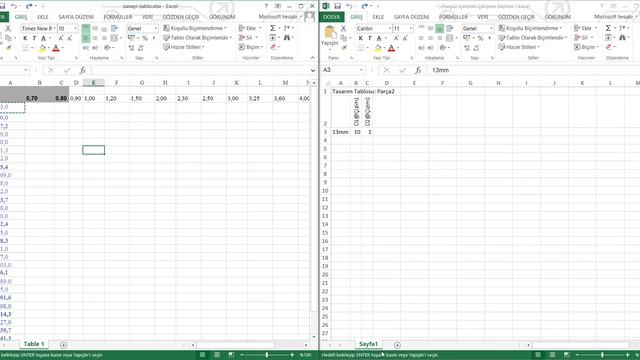Click Find binoculars in Sayfa1 window
This screenshot has height=360, width=640.
coord(622,38)
